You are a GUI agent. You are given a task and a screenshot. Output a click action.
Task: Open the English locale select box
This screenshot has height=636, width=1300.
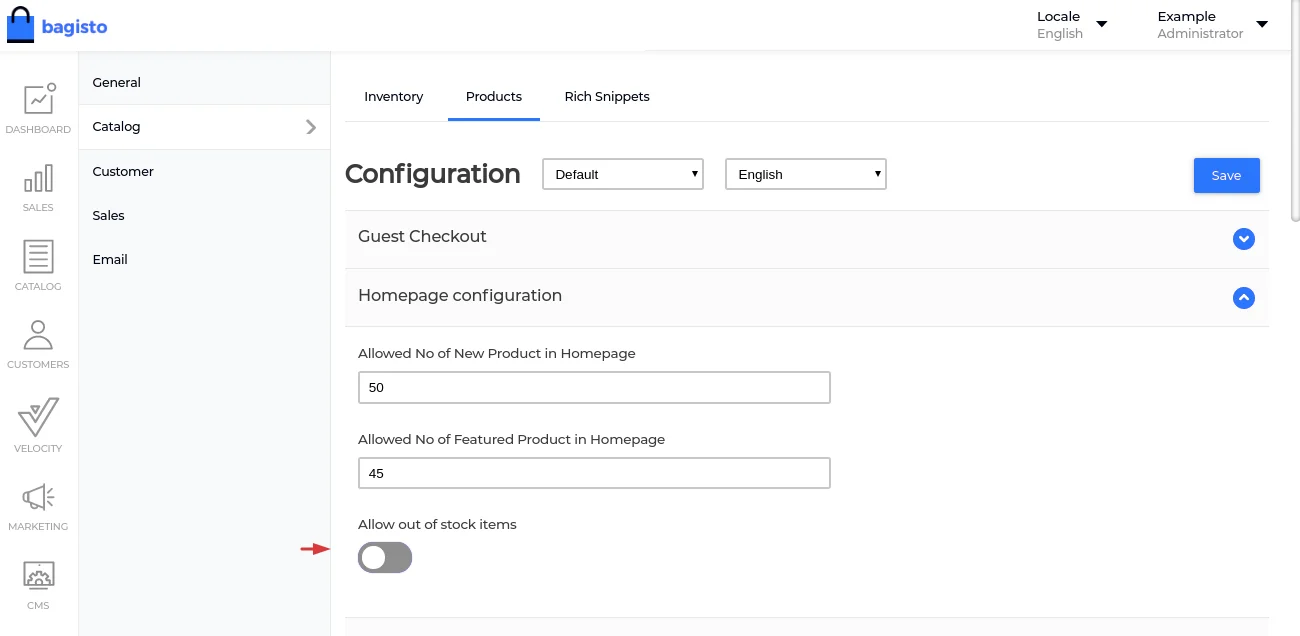(x=806, y=174)
